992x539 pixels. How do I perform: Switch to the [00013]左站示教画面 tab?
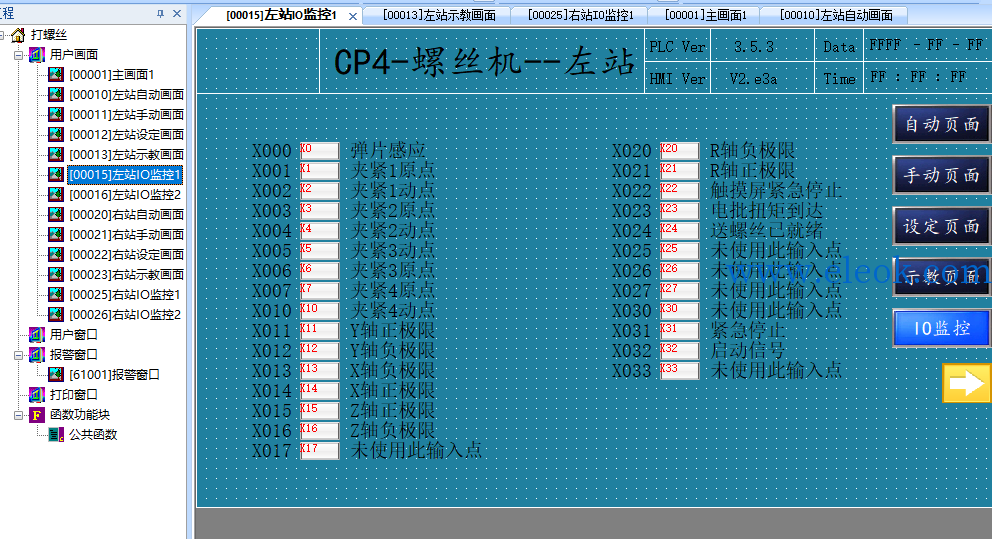439,15
